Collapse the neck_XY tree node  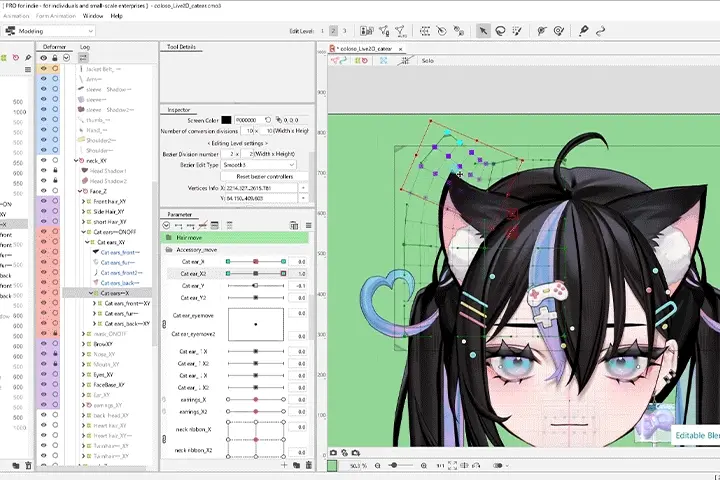(76, 160)
